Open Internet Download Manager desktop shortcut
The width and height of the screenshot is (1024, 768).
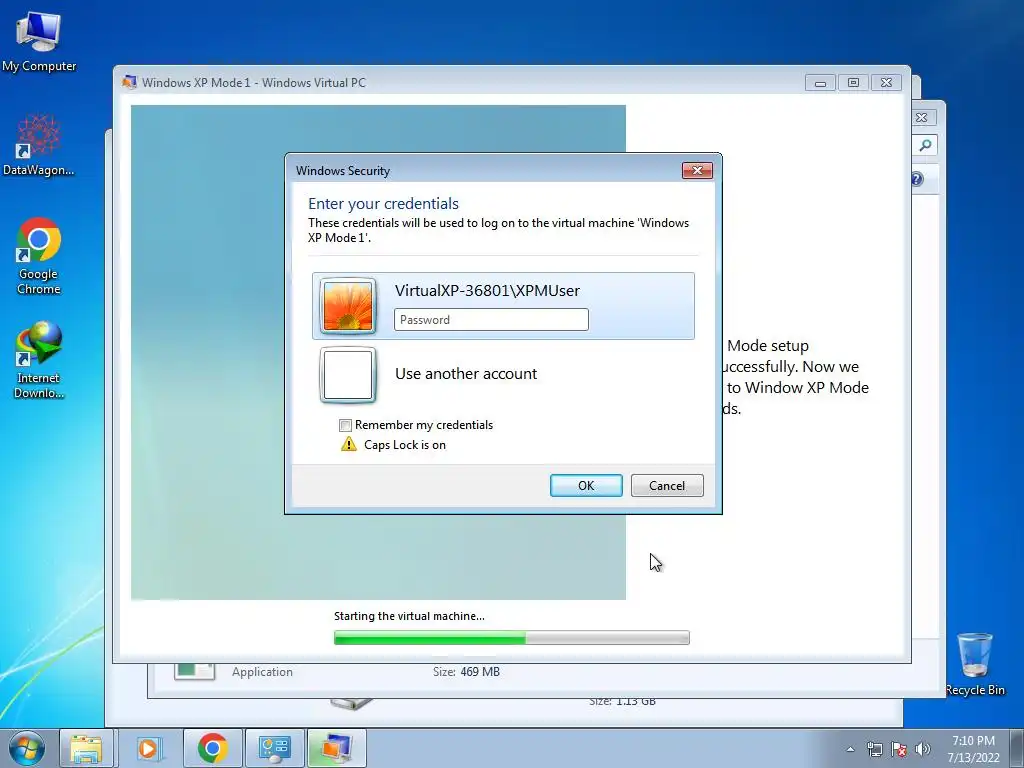pos(39,360)
